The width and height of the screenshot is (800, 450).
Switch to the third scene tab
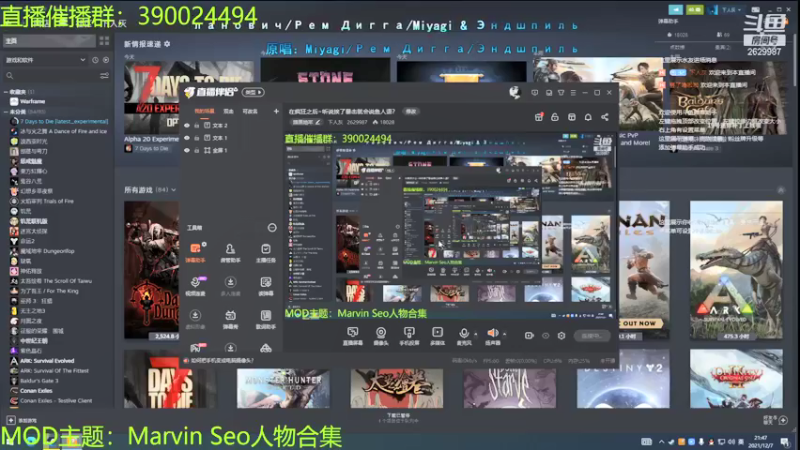[x=250, y=111]
